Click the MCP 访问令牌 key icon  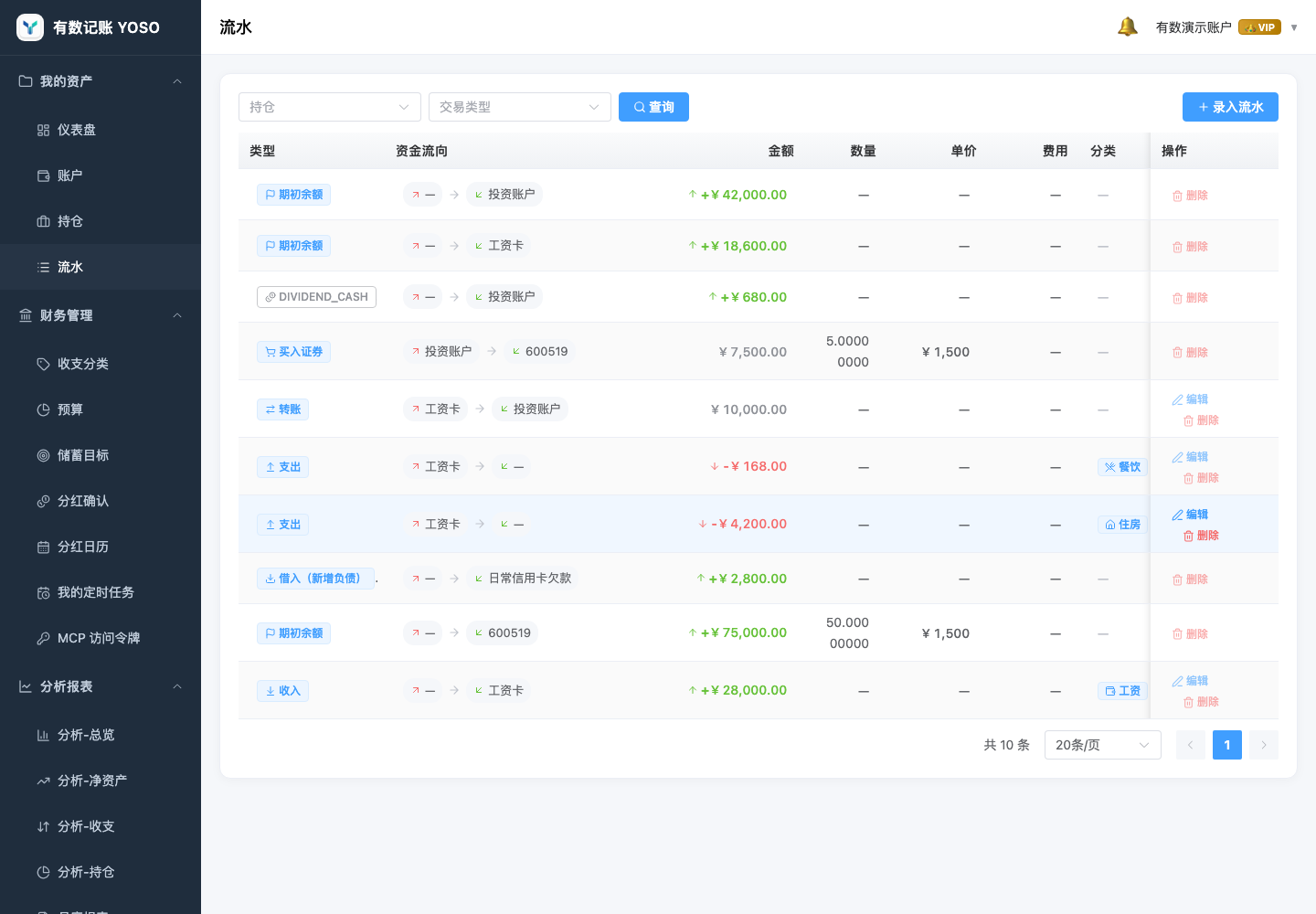click(43, 638)
